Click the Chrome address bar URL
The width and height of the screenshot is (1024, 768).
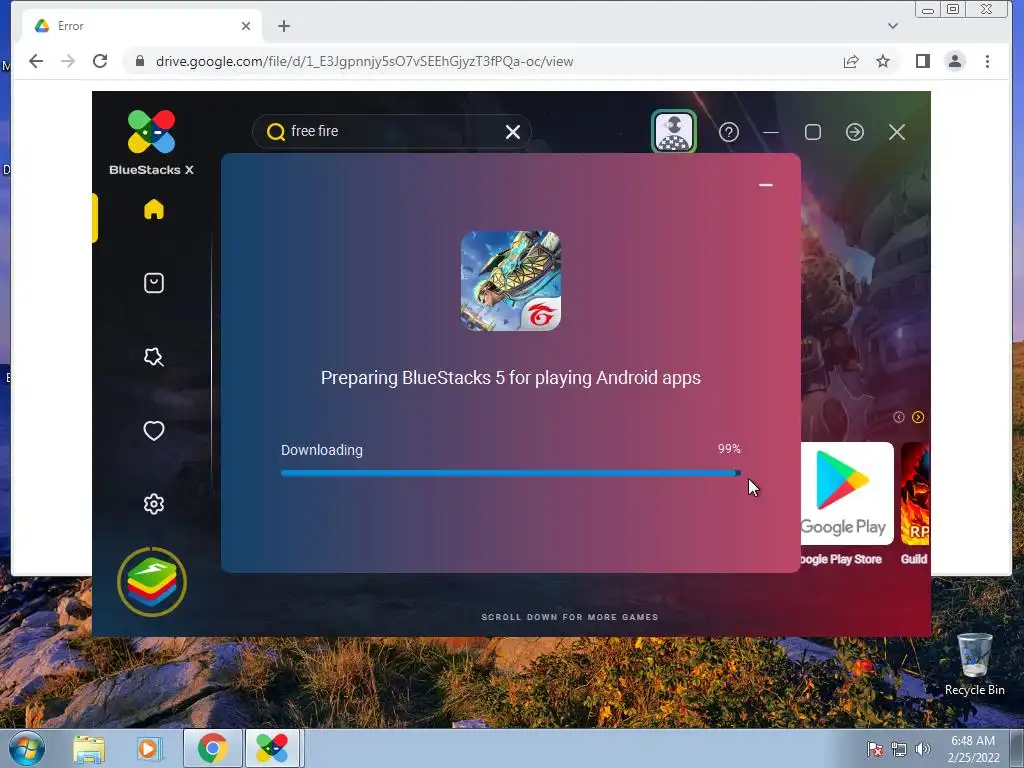coord(364,61)
